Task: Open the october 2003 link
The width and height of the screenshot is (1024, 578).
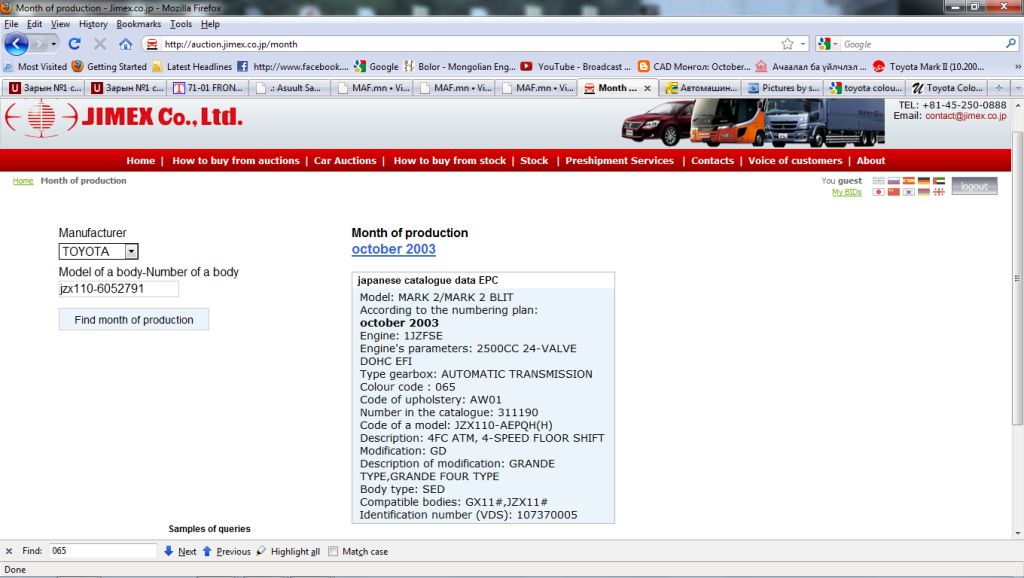Action: point(393,249)
